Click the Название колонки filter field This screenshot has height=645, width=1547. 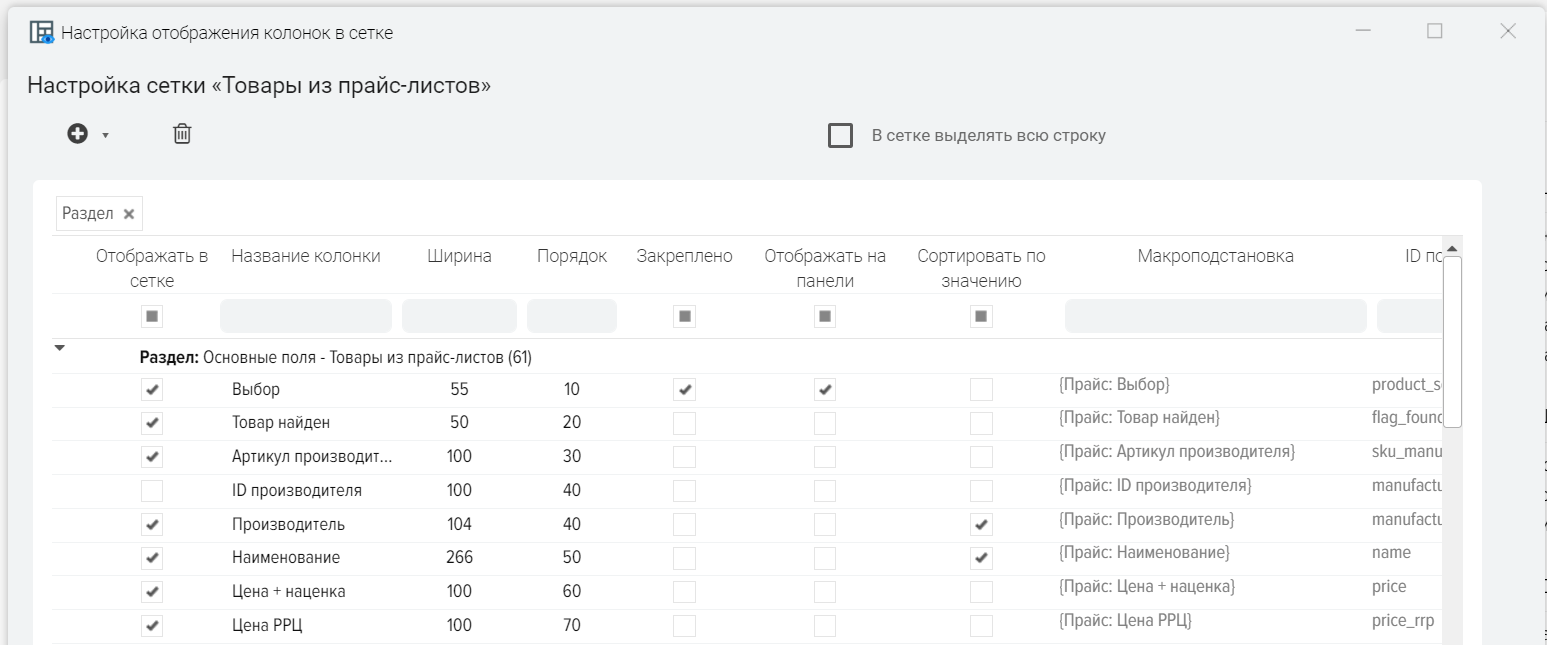click(305, 317)
